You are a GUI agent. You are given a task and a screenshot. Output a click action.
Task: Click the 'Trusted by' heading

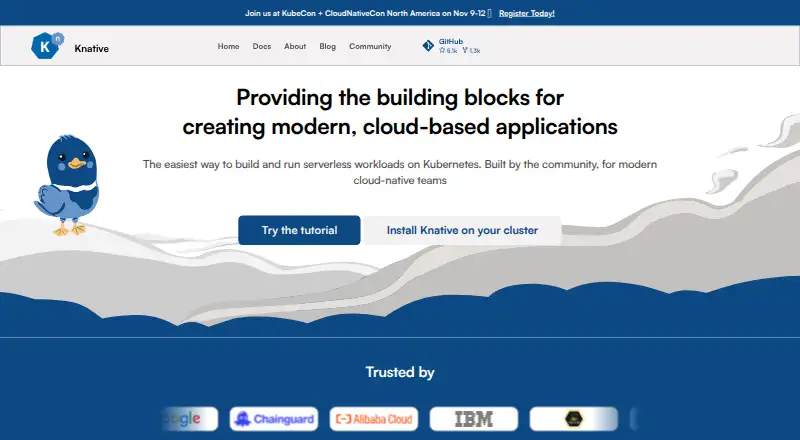coord(400,372)
